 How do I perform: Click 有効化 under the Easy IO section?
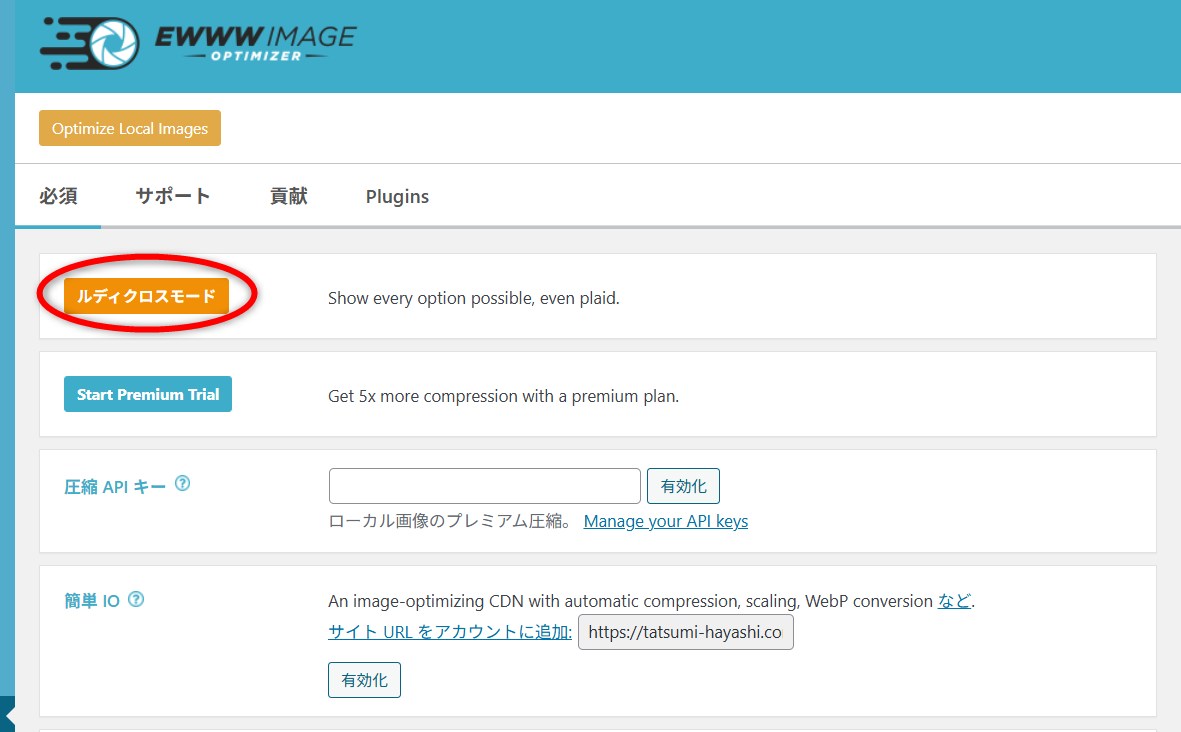pos(364,679)
